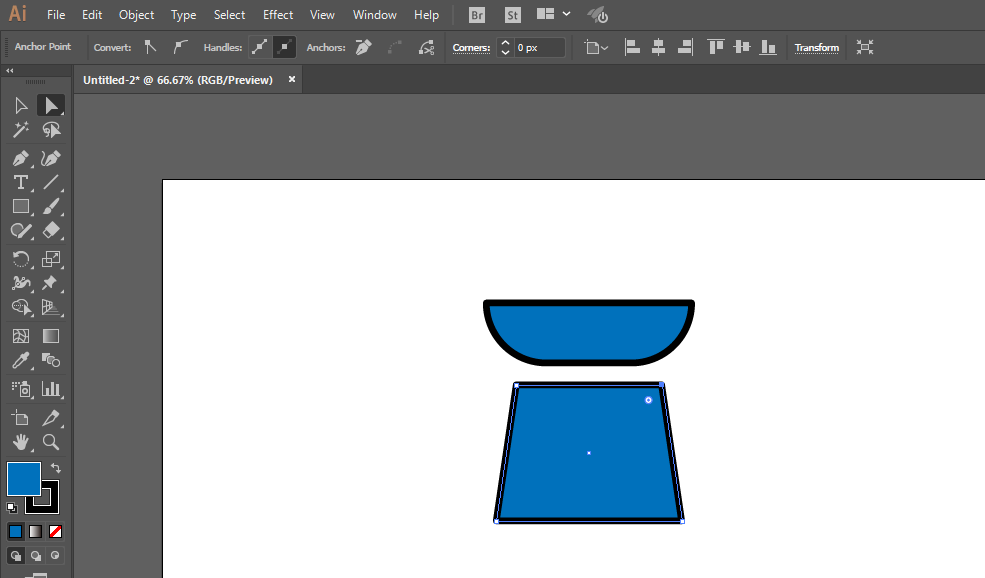Select the Gradient tool

point(51,336)
